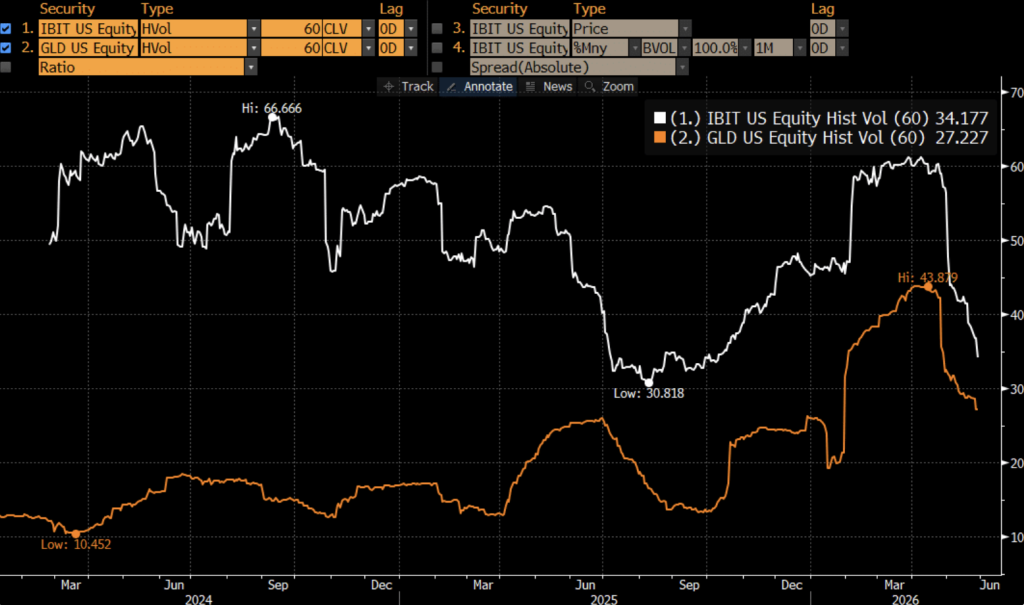
Task: Click the 10 value on the right axis
Action: click(1016, 537)
